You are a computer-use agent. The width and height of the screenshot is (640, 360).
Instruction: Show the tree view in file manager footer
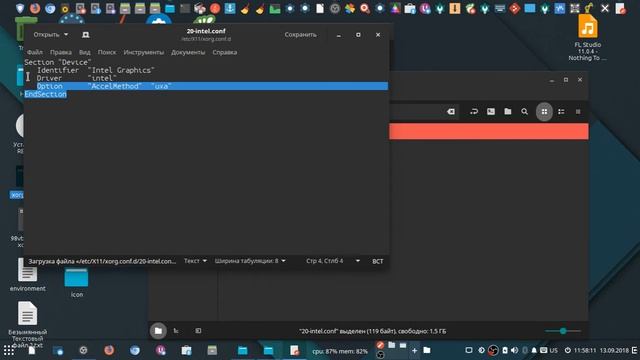pos(176,331)
